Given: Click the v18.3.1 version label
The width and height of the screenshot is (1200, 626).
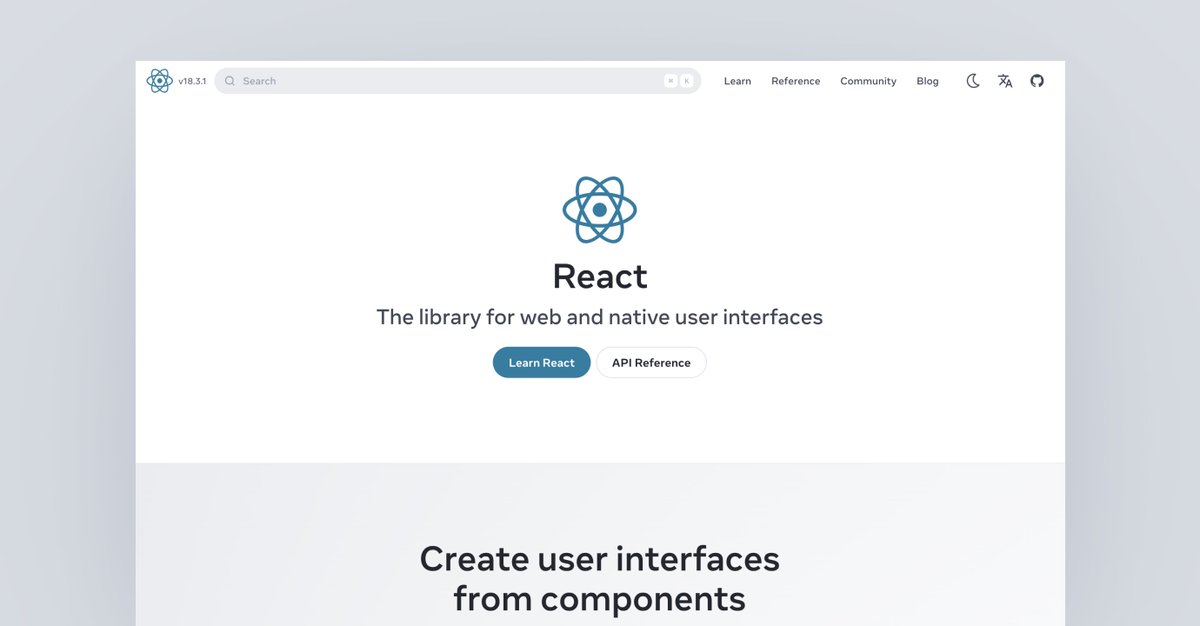Looking at the screenshot, I should point(192,81).
